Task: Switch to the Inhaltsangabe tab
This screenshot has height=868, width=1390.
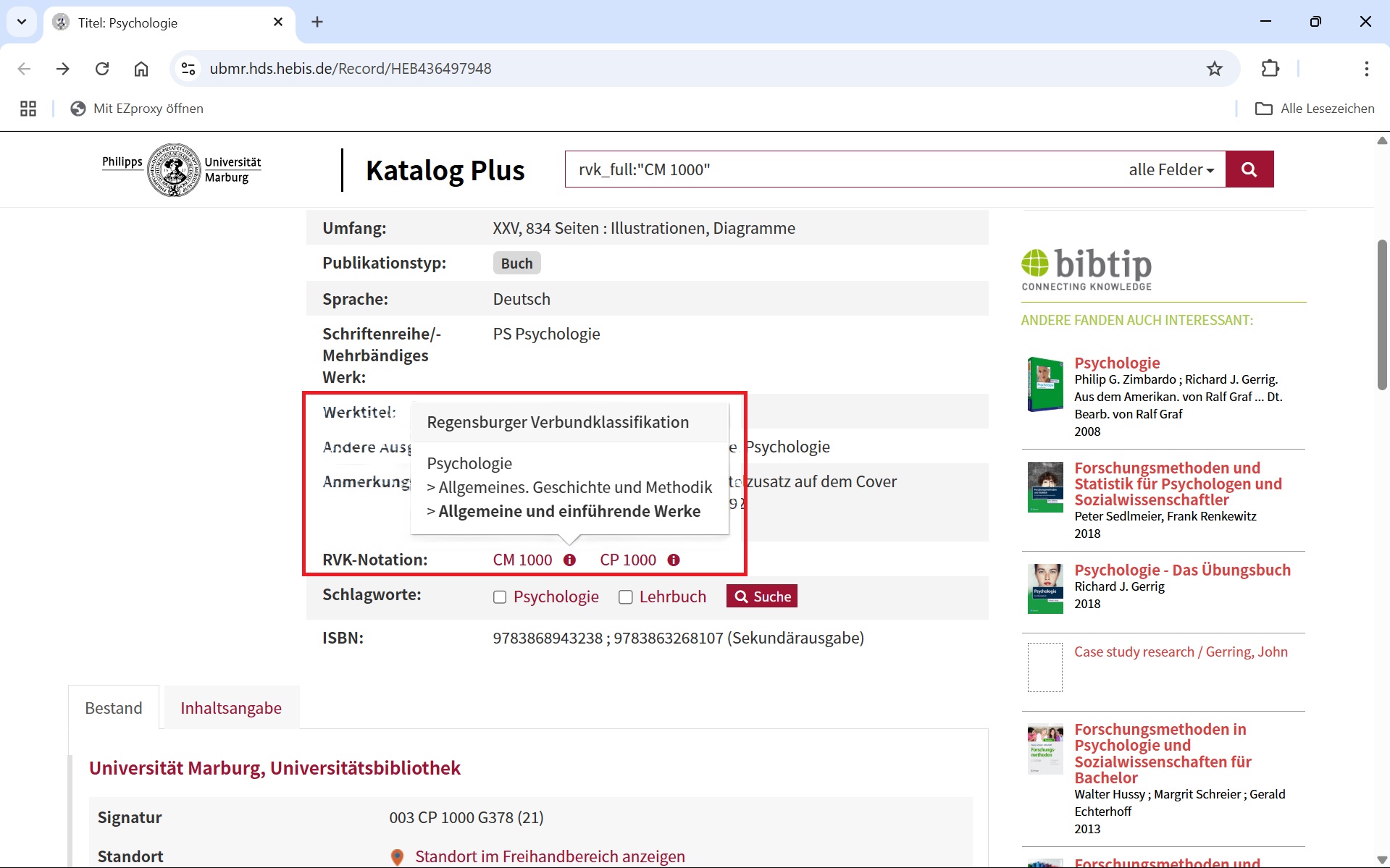Action: (231, 708)
